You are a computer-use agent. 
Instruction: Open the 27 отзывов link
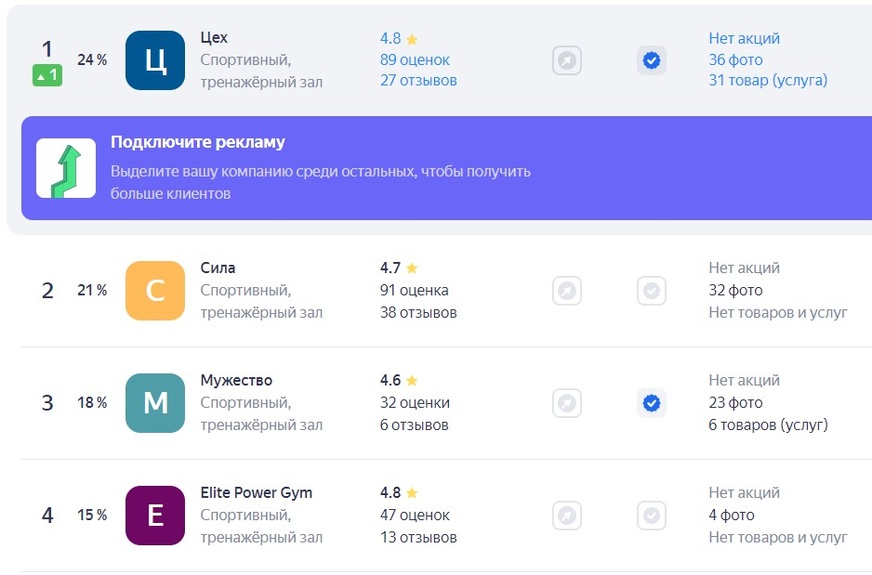(418, 81)
